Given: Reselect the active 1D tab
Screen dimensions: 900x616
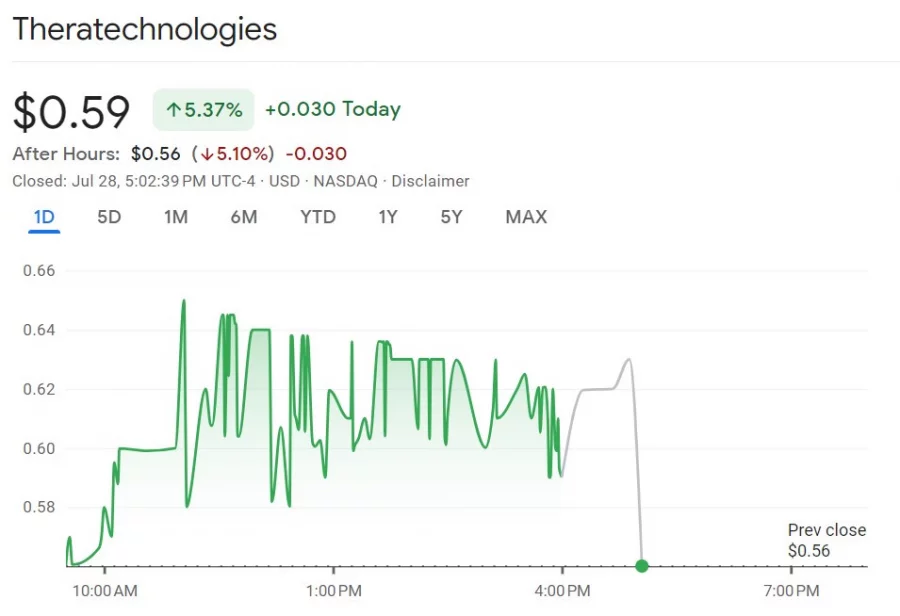Looking at the screenshot, I should click(x=42, y=216).
